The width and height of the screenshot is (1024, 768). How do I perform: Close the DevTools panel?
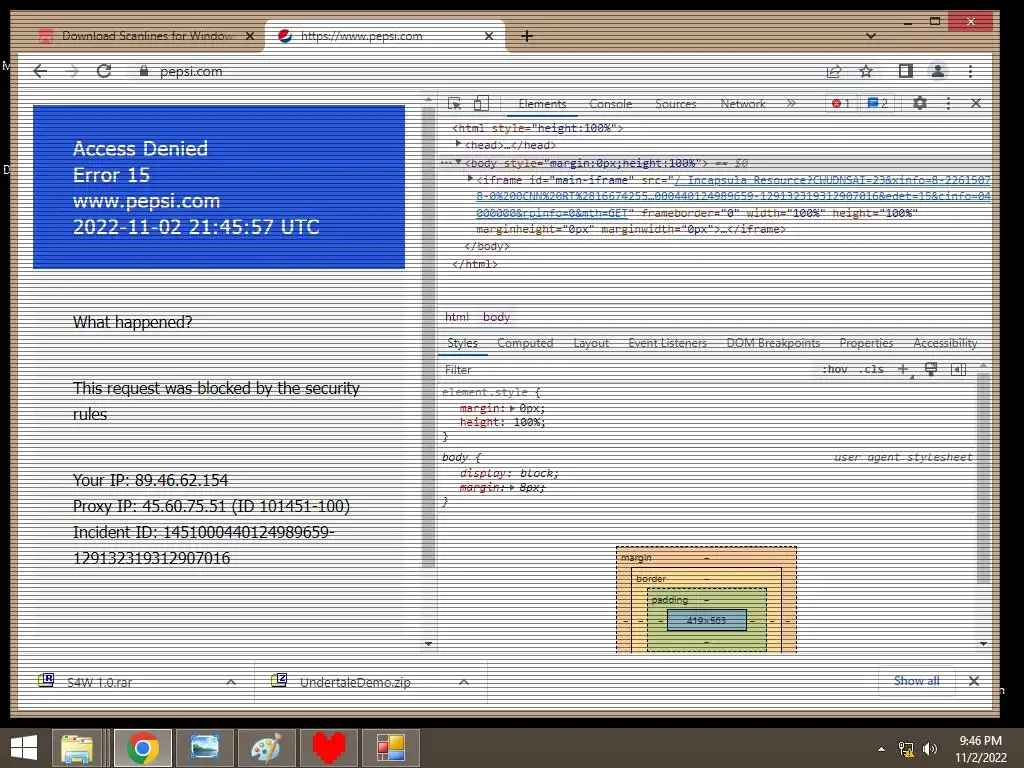pyautogui.click(x=976, y=103)
